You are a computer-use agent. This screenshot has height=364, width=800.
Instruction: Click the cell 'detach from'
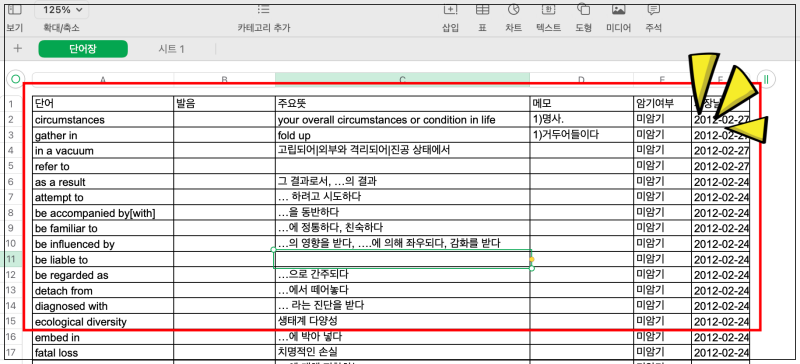click(103, 290)
